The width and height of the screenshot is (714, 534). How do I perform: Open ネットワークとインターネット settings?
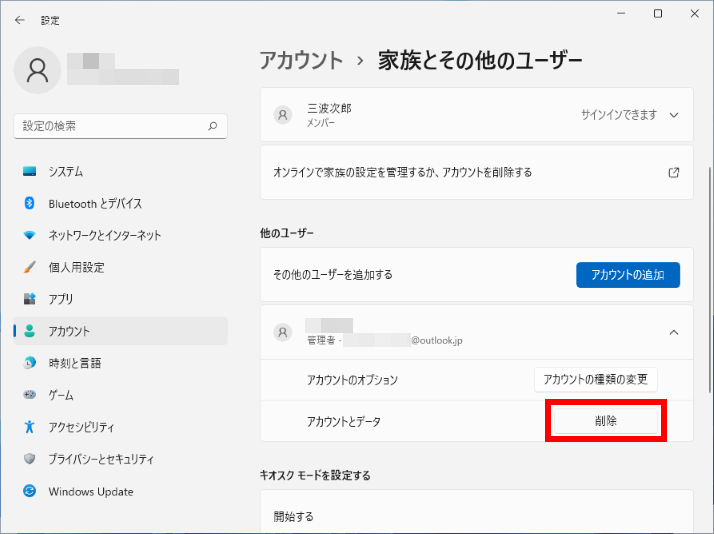coord(121,235)
